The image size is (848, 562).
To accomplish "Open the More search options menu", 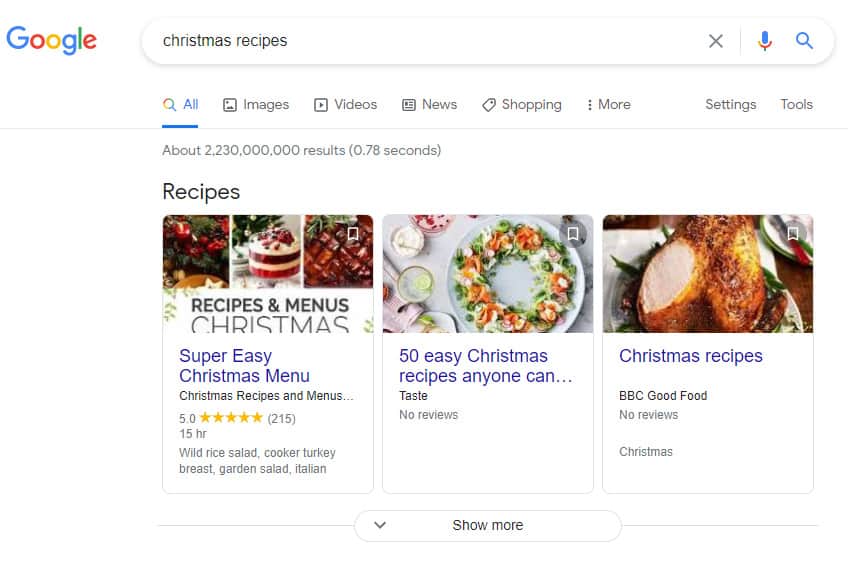I will [608, 104].
